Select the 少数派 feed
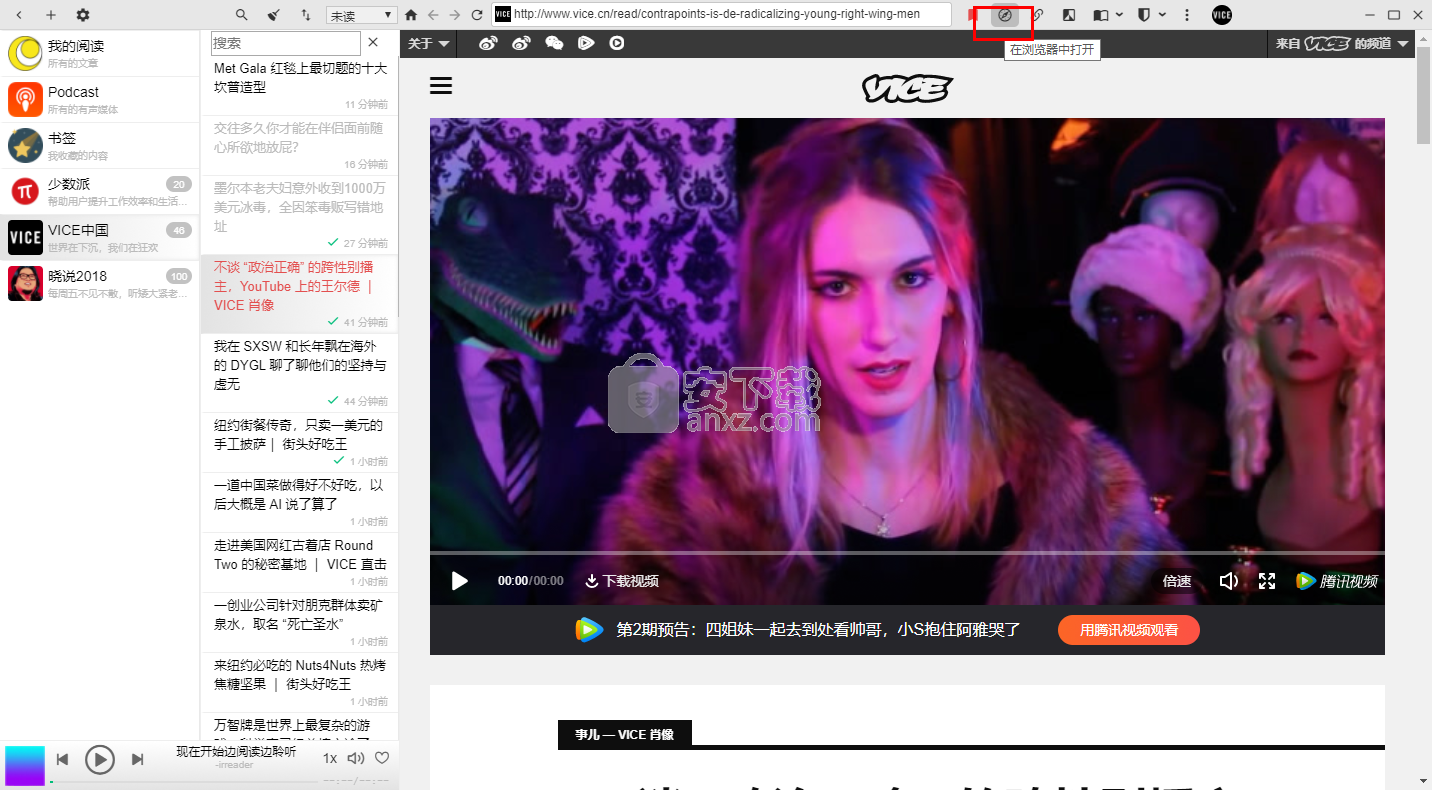Viewport: 1432px width, 790px height. 100,191
